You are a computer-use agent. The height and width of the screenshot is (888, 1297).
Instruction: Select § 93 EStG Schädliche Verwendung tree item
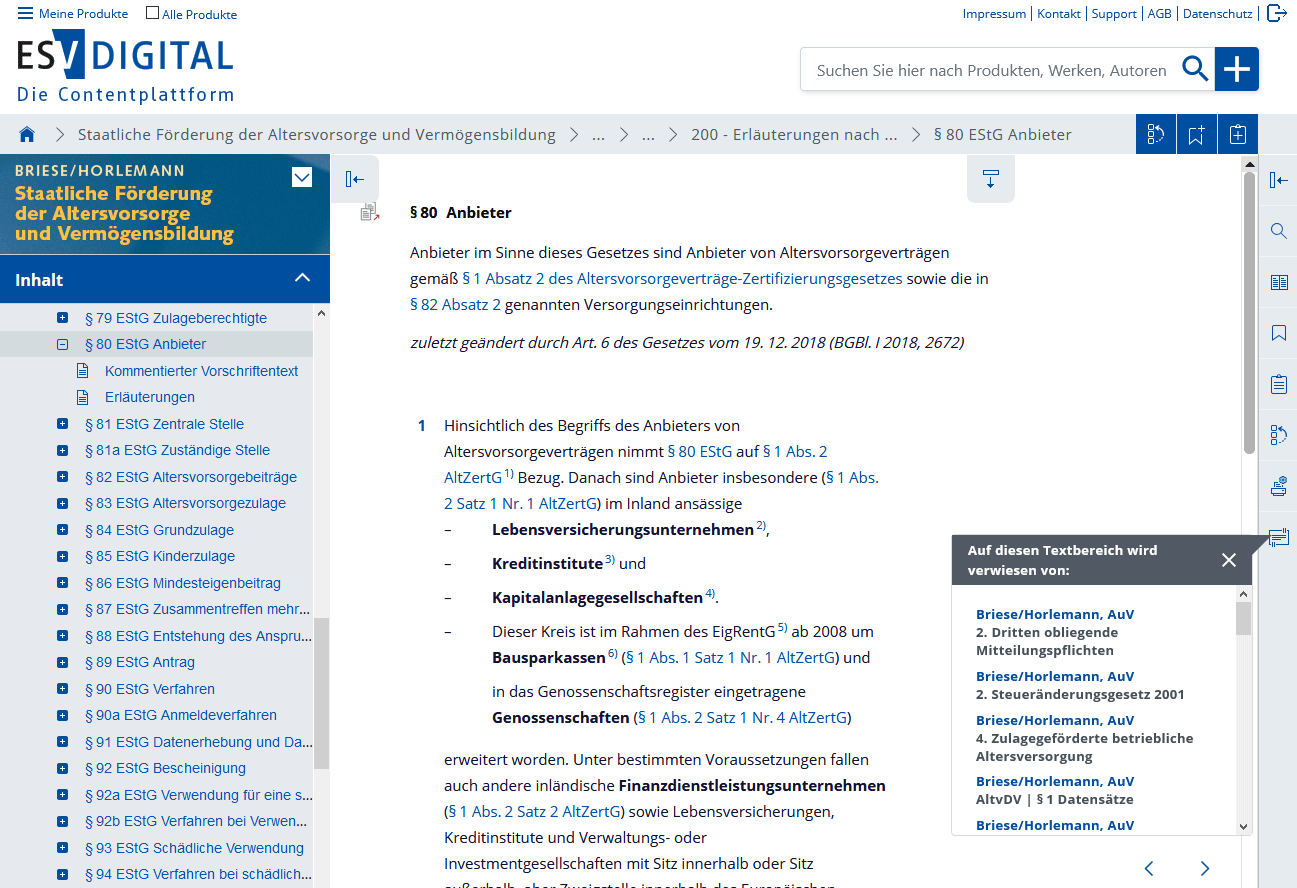pyautogui.click(x=194, y=848)
